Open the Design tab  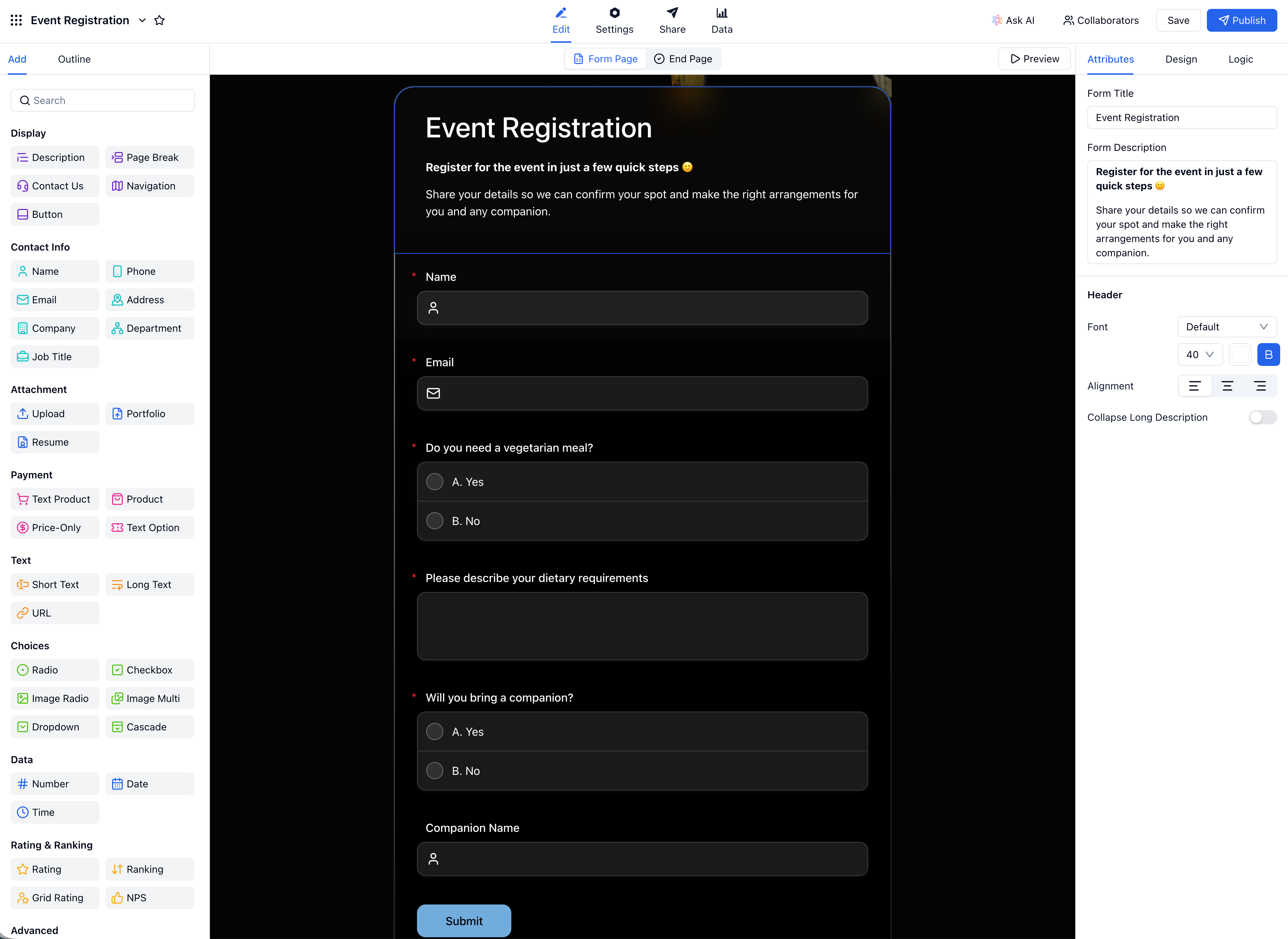1181,58
